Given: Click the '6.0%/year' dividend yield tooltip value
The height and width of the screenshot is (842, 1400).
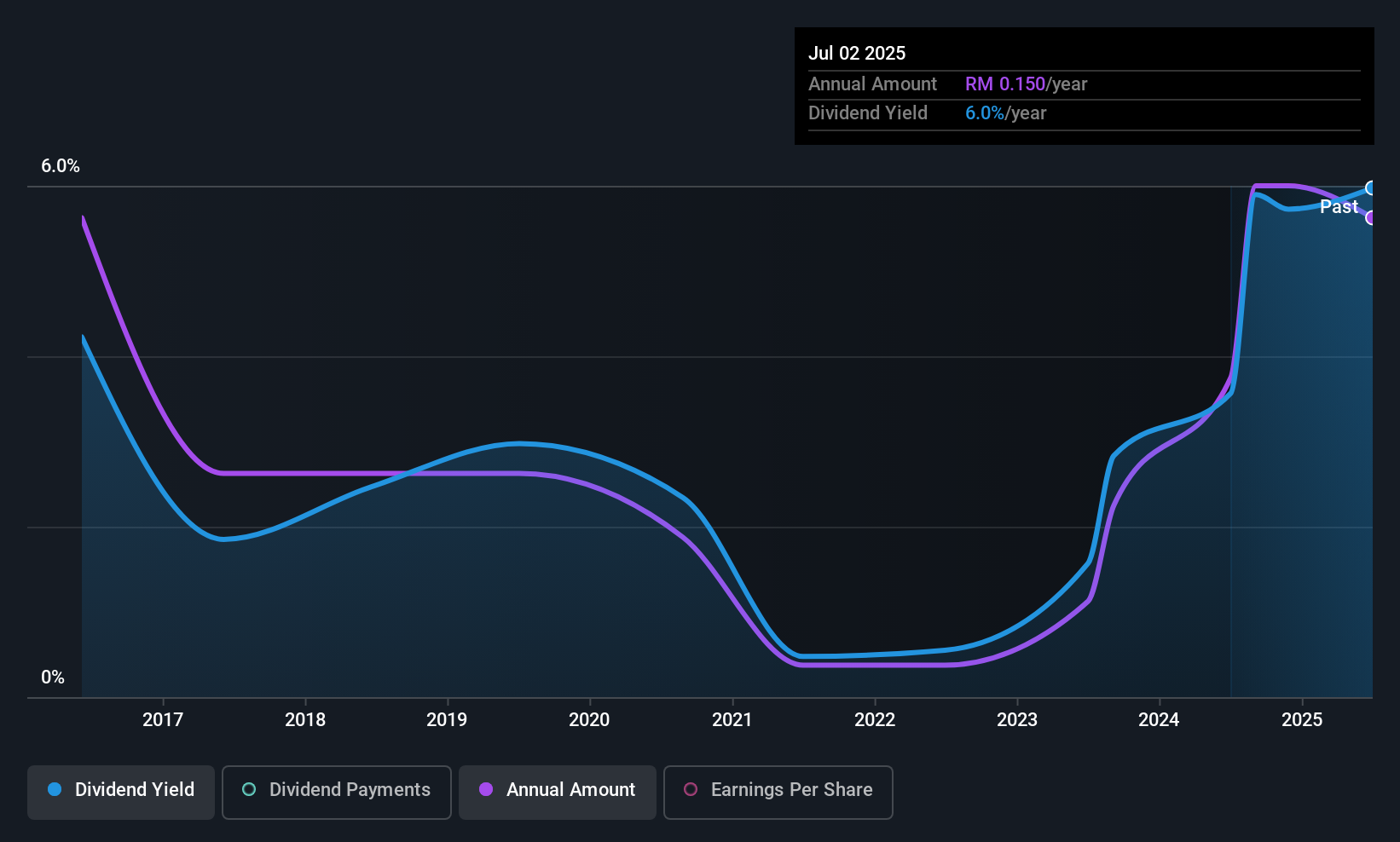Looking at the screenshot, I should pyautogui.click(x=1005, y=113).
